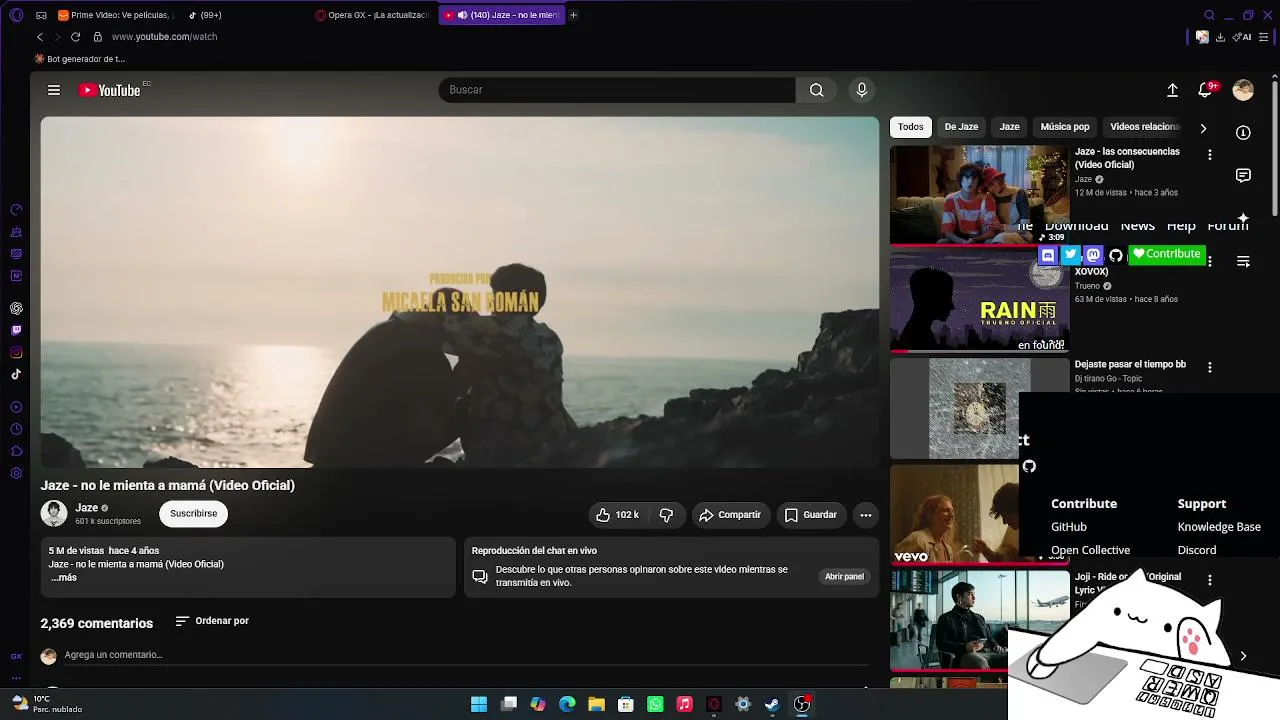
Task: Save the video with 'Guardar'
Action: 811,515
